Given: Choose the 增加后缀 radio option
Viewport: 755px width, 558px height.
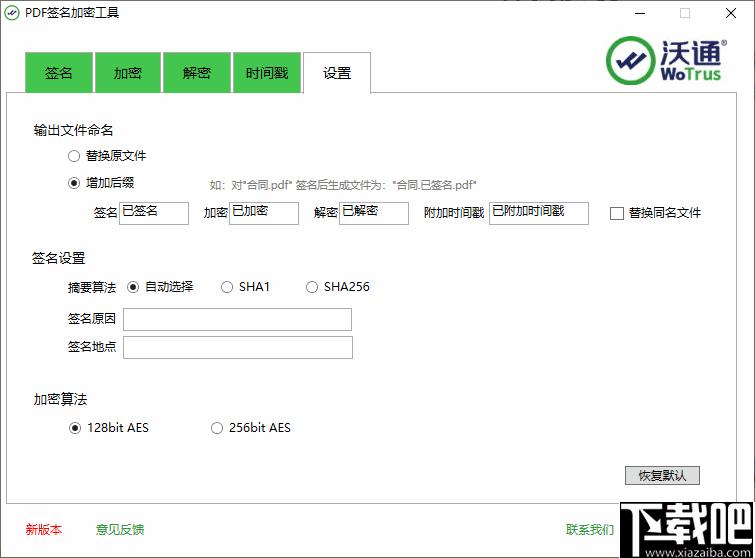Looking at the screenshot, I should pos(74,183).
